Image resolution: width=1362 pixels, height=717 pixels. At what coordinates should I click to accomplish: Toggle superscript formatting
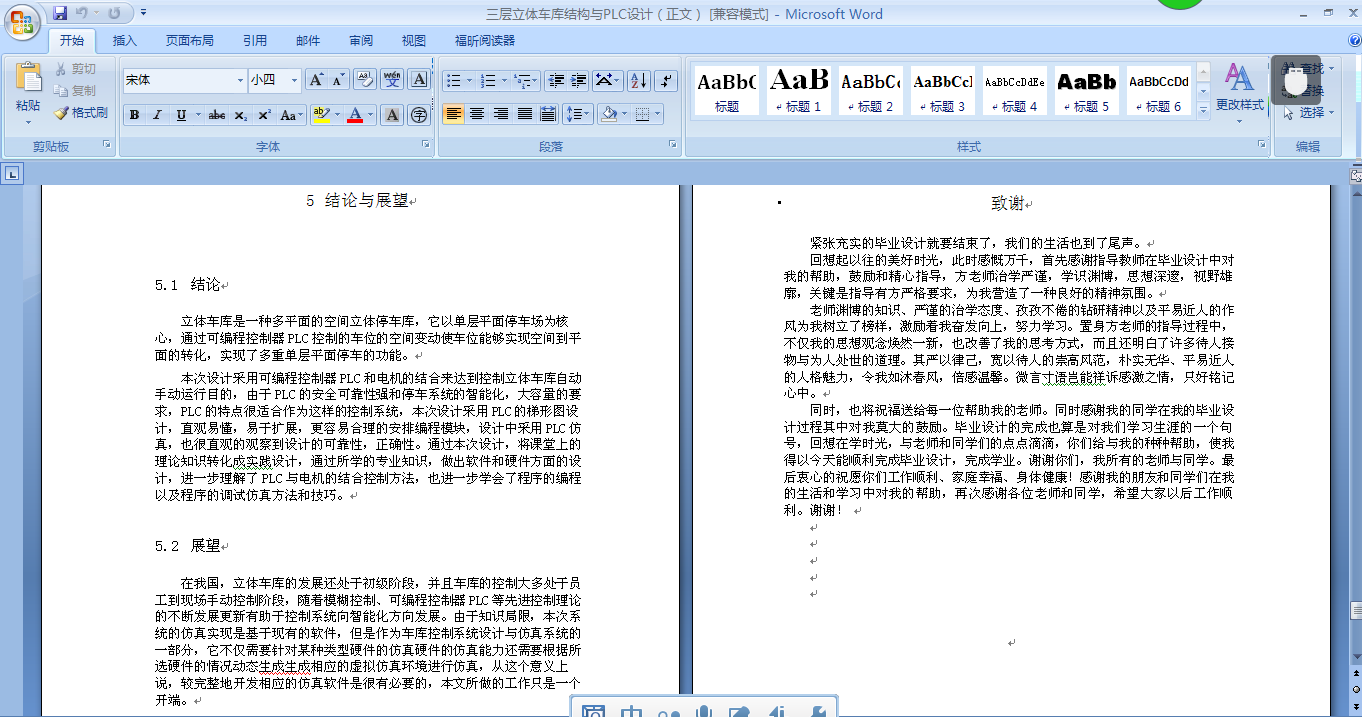pos(264,115)
